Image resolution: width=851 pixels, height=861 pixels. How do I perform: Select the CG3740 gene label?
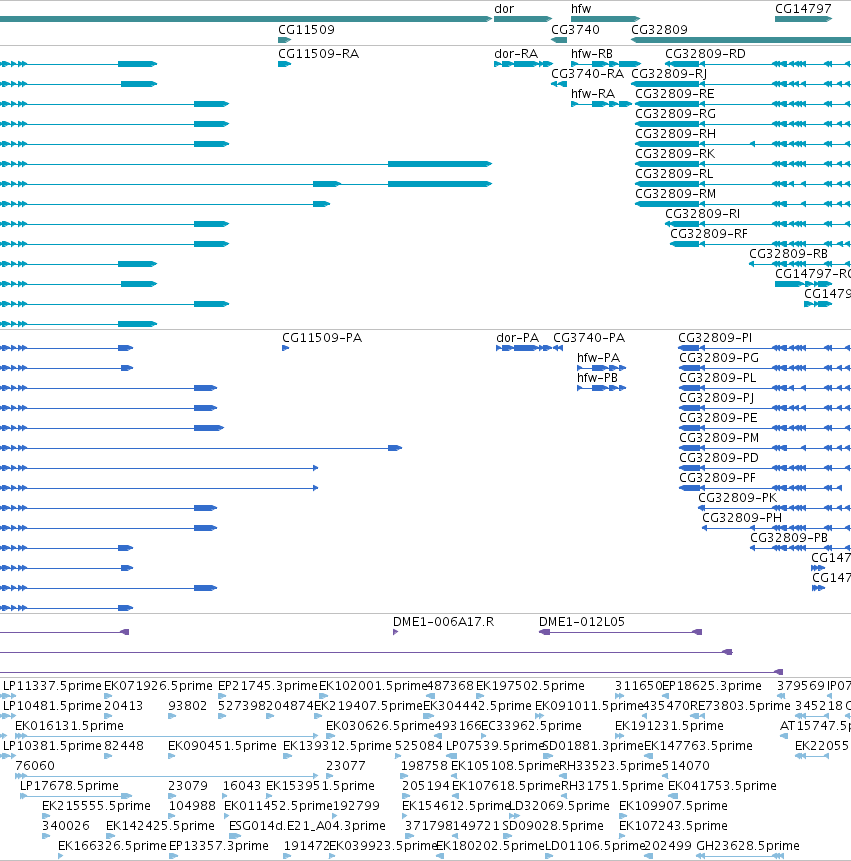[575, 30]
